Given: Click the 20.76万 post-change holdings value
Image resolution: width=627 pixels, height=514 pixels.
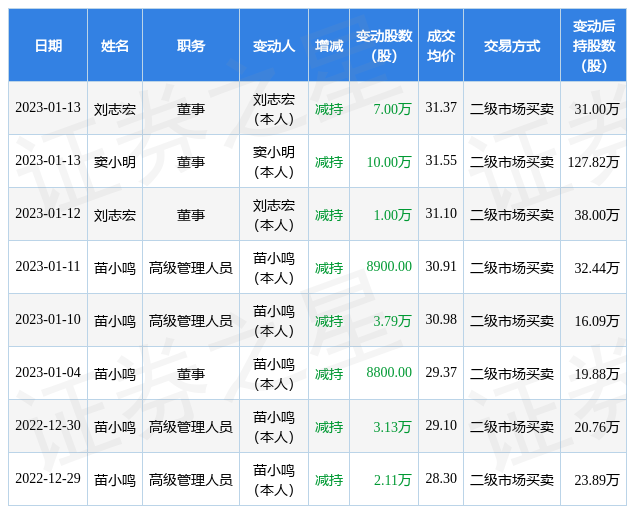Looking at the screenshot, I should point(597,427).
